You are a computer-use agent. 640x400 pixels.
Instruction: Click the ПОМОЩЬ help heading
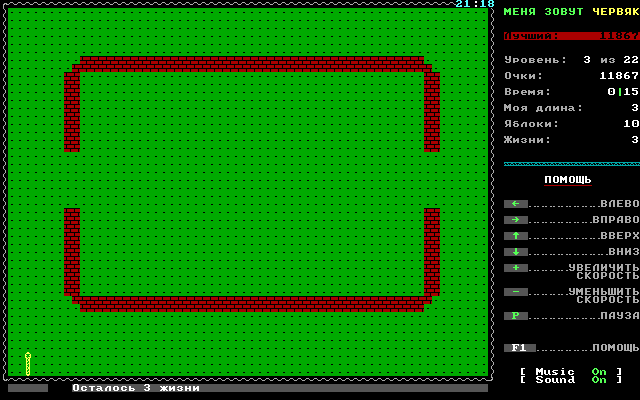click(568, 180)
